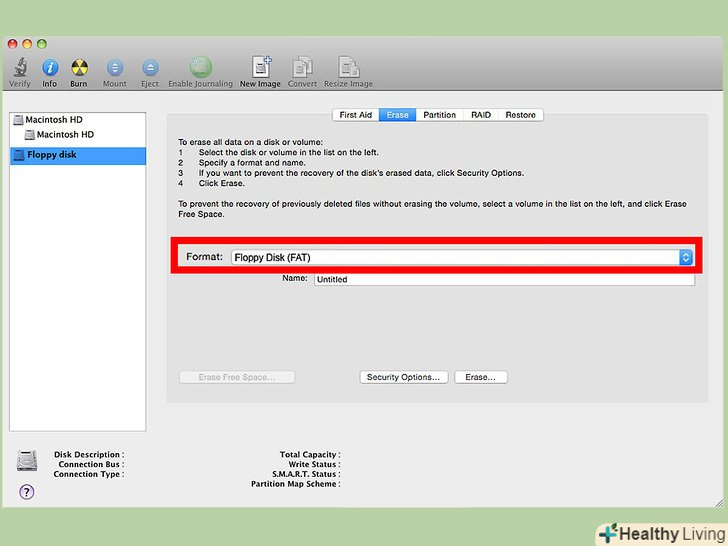Open the Info toolbar icon
This screenshot has height=546, width=728.
coord(50,68)
